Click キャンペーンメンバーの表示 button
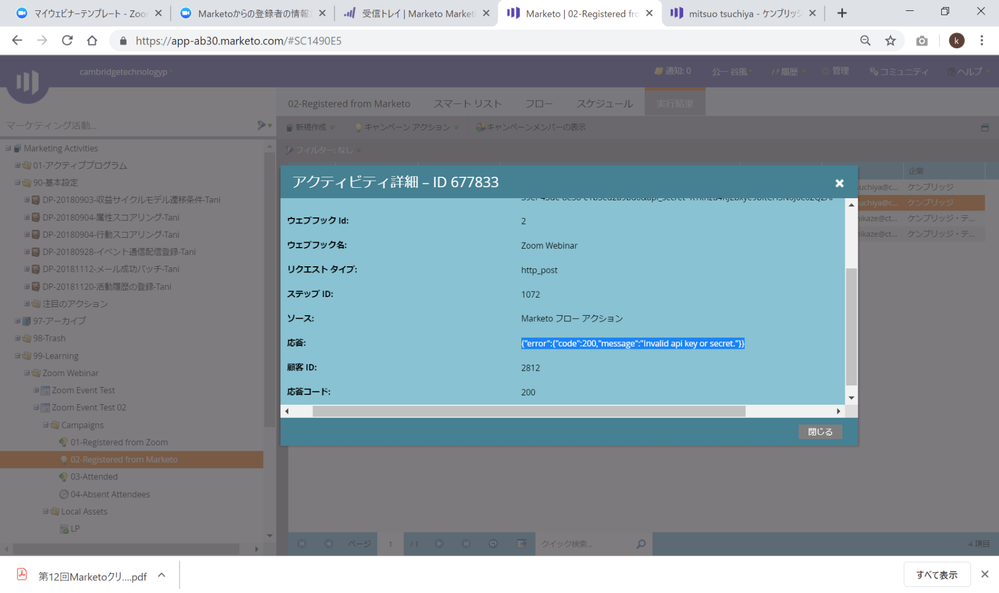Image resolution: width=999 pixels, height=593 pixels. point(531,127)
